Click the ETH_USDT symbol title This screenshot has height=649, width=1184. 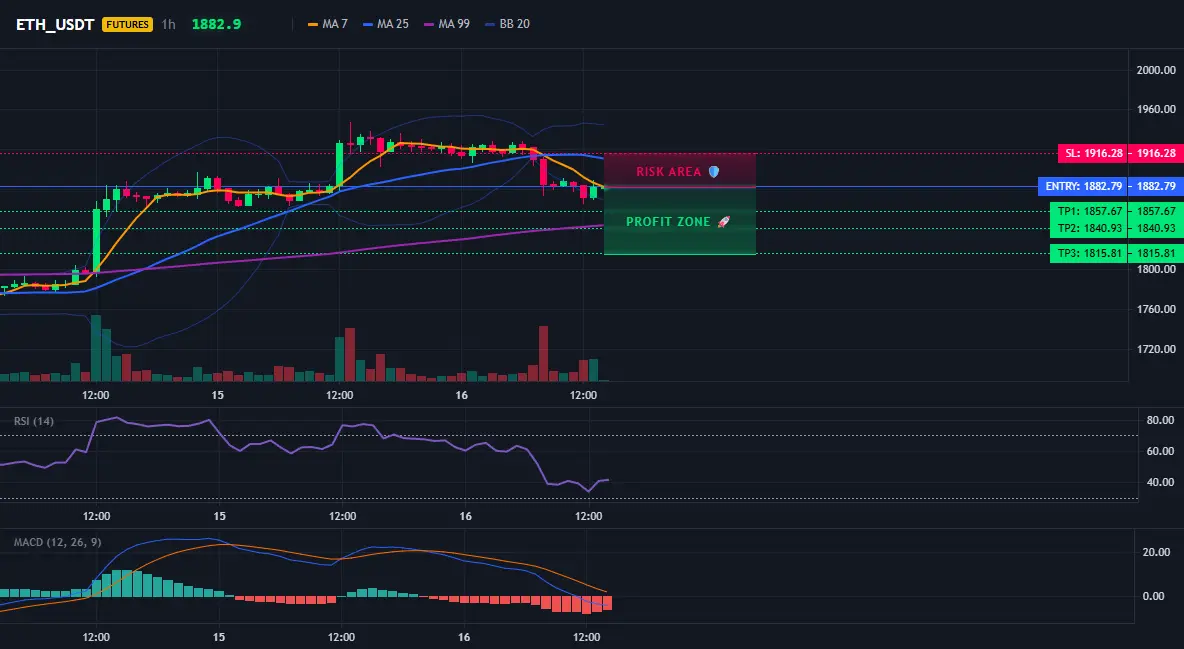pos(55,24)
